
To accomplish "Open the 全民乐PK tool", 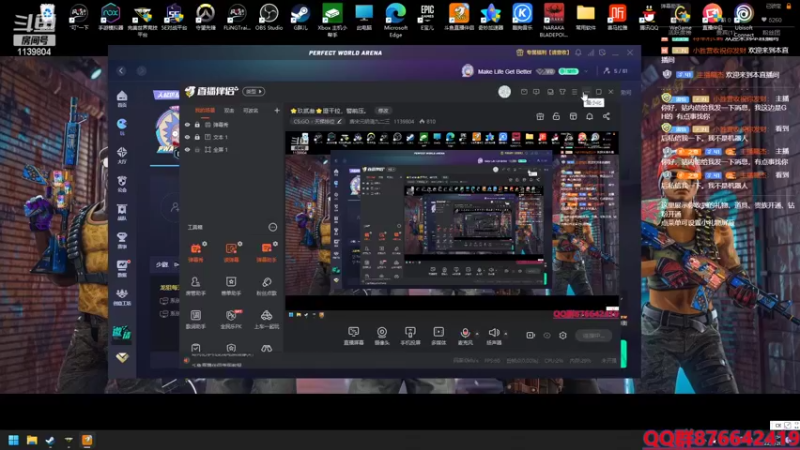I will (x=231, y=319).
